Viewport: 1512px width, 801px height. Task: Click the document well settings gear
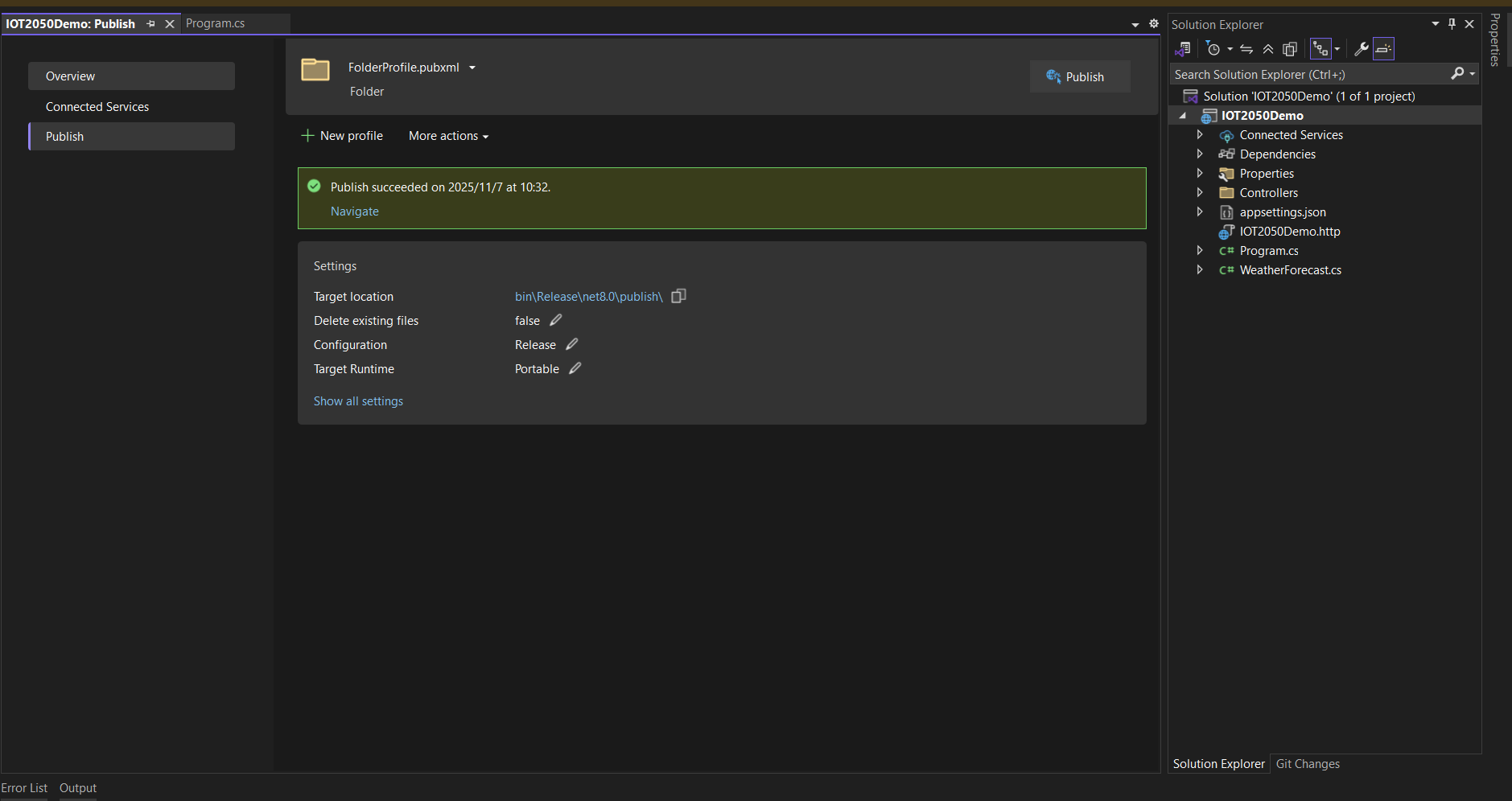click(1154, 24)
